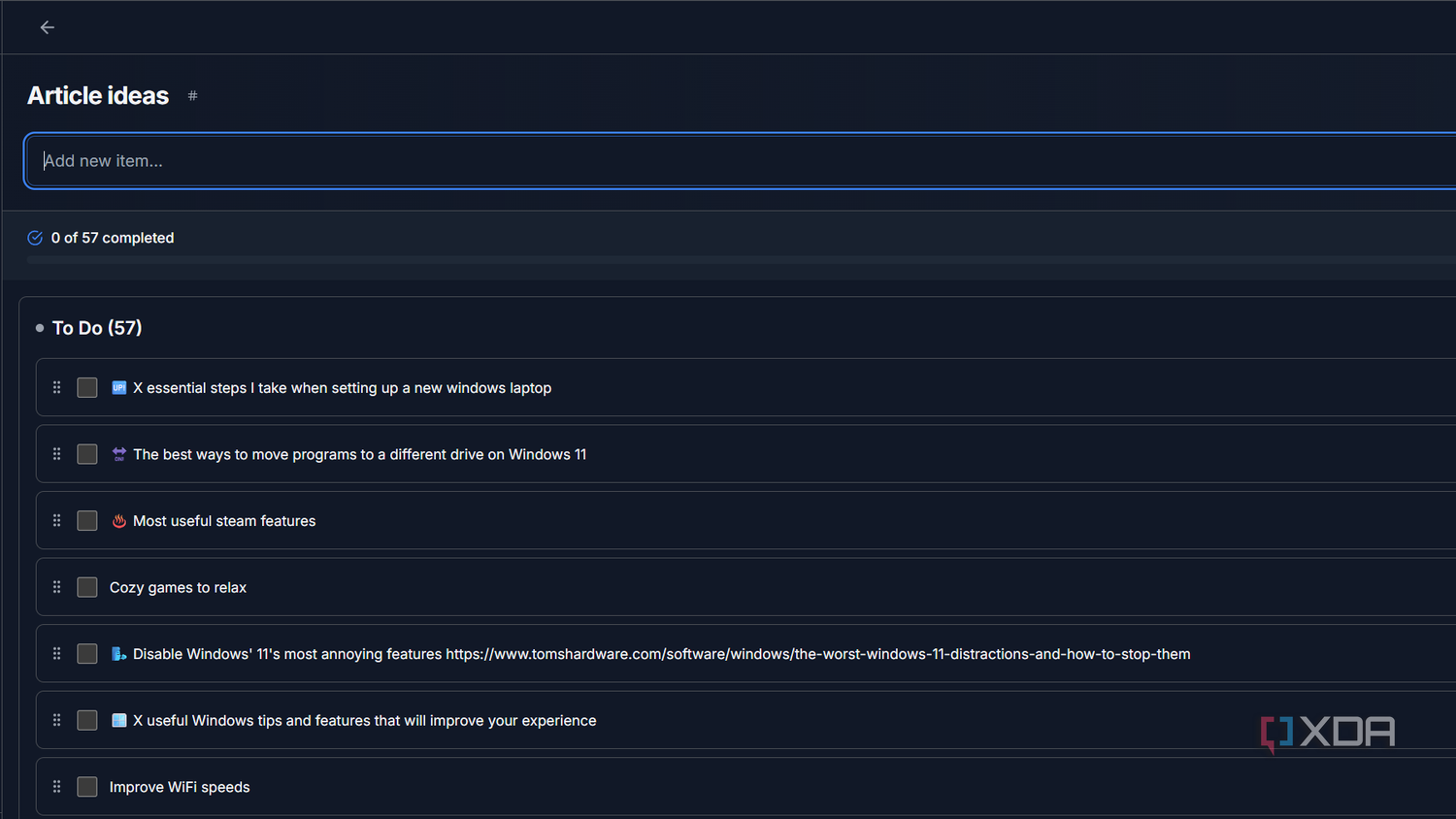
Task: Check off 'move programs to a different drive'
Action: 87,454
